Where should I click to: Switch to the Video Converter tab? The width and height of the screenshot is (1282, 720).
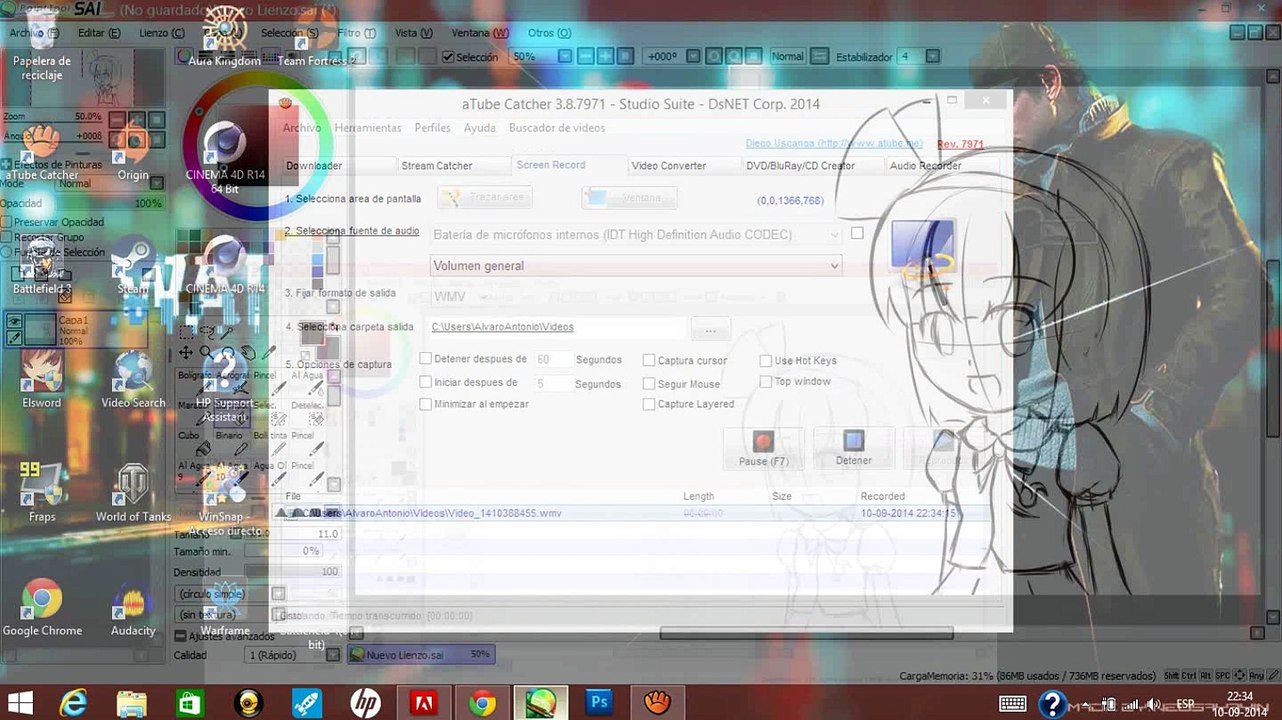coord(669,166)
